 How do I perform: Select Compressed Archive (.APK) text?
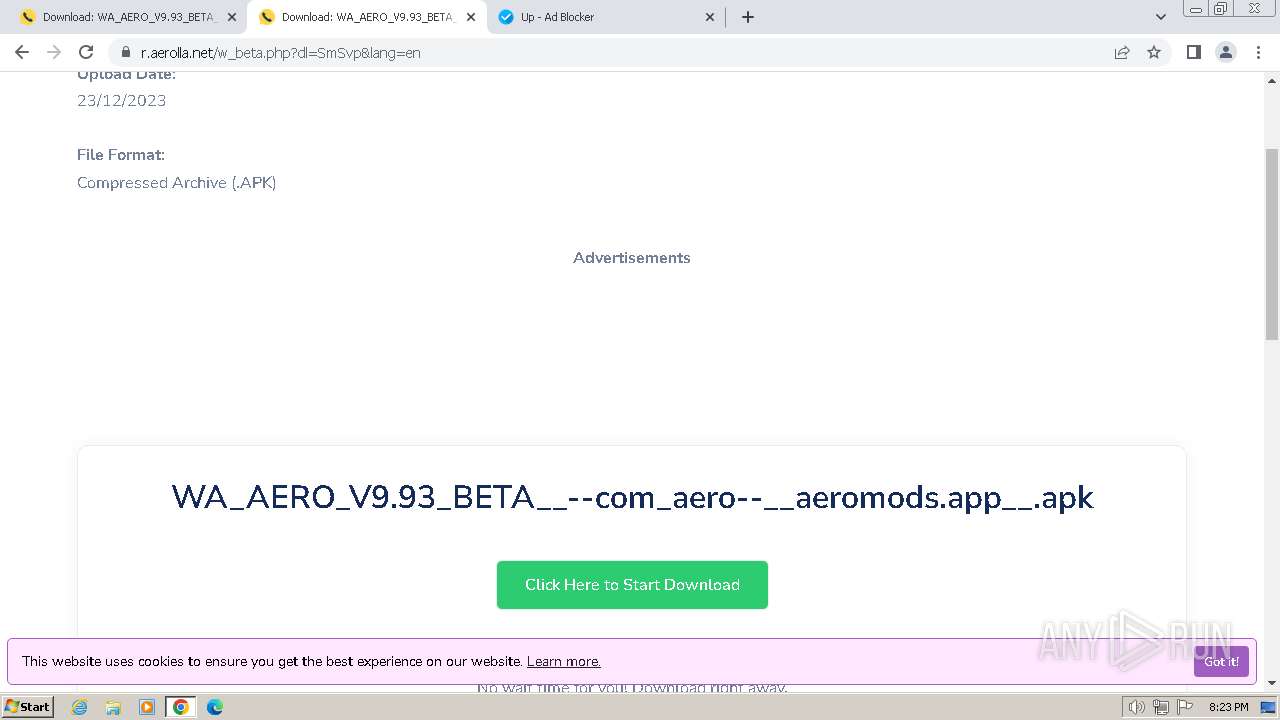[x=177, y=183]
